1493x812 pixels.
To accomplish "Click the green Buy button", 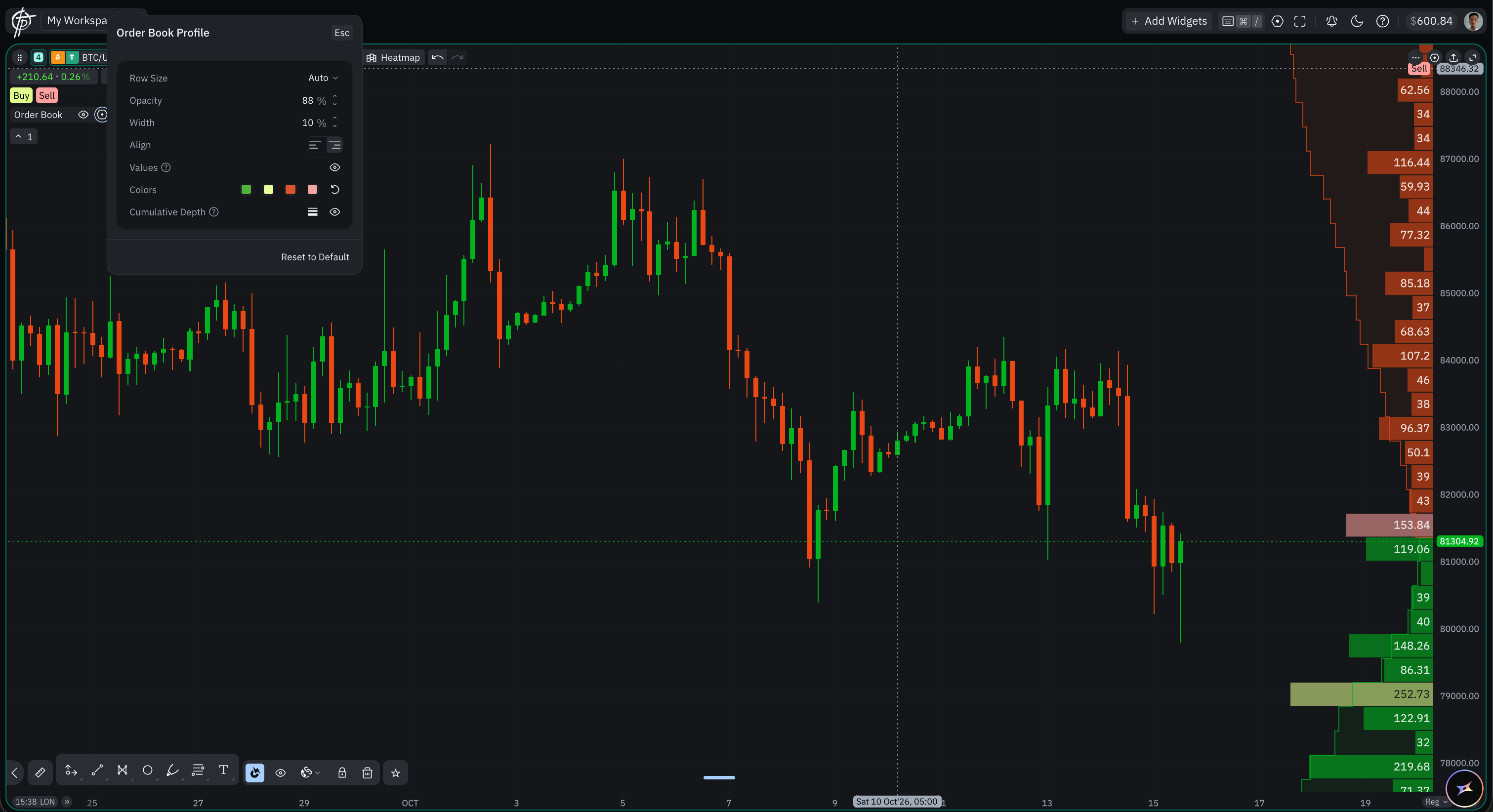I will click(21, 96).
